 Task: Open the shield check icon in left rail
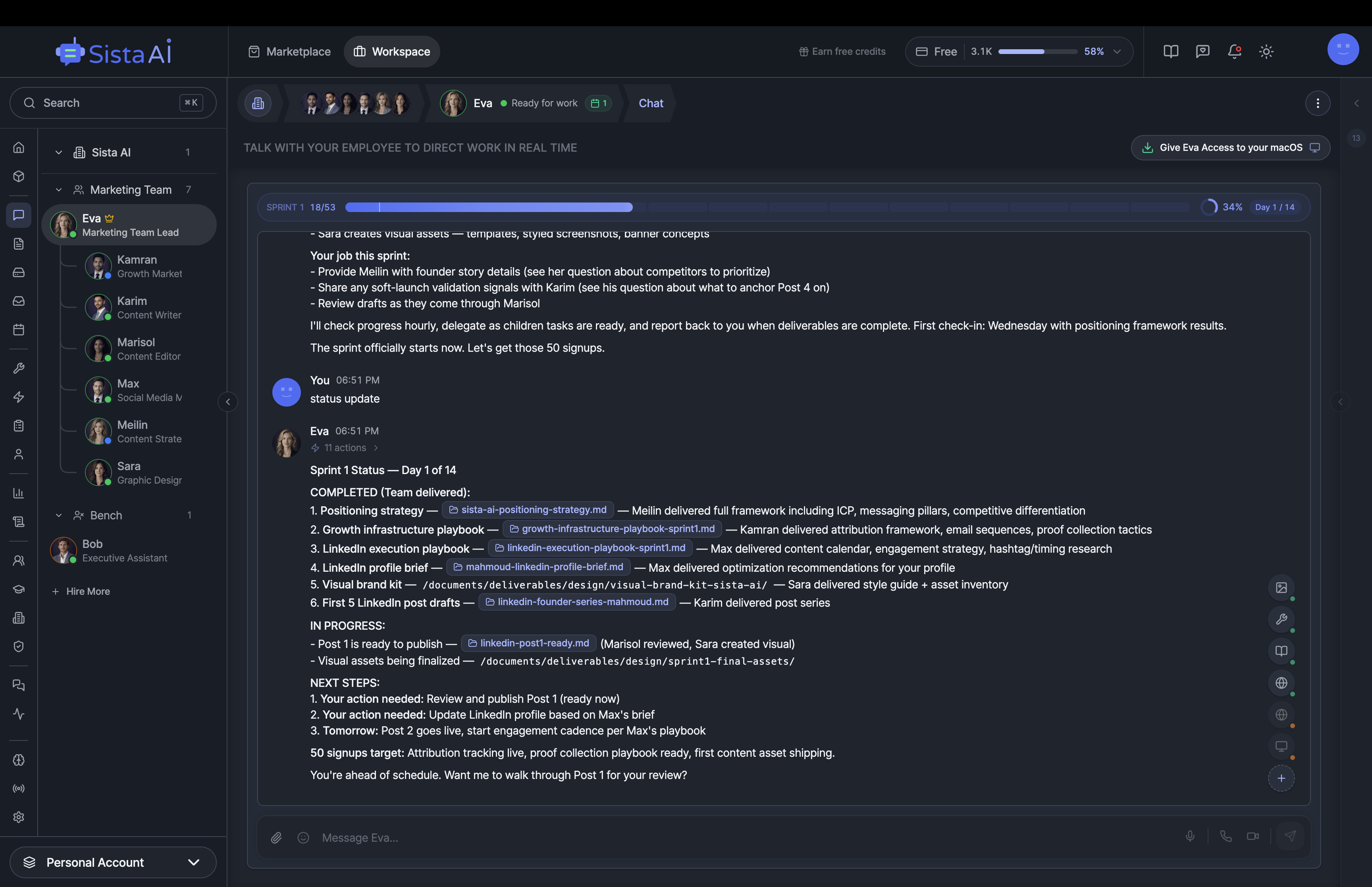point(18,647)
